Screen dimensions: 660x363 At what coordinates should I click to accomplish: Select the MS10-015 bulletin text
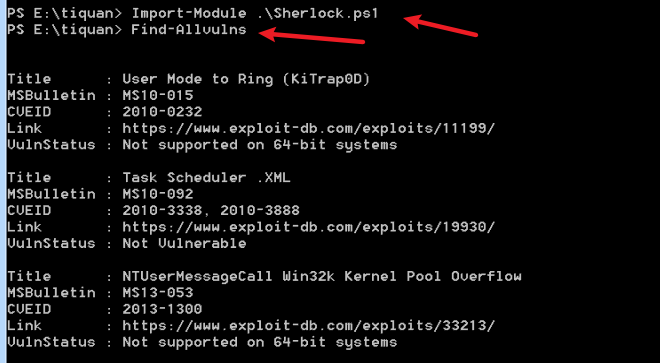(x=158, y=96)
